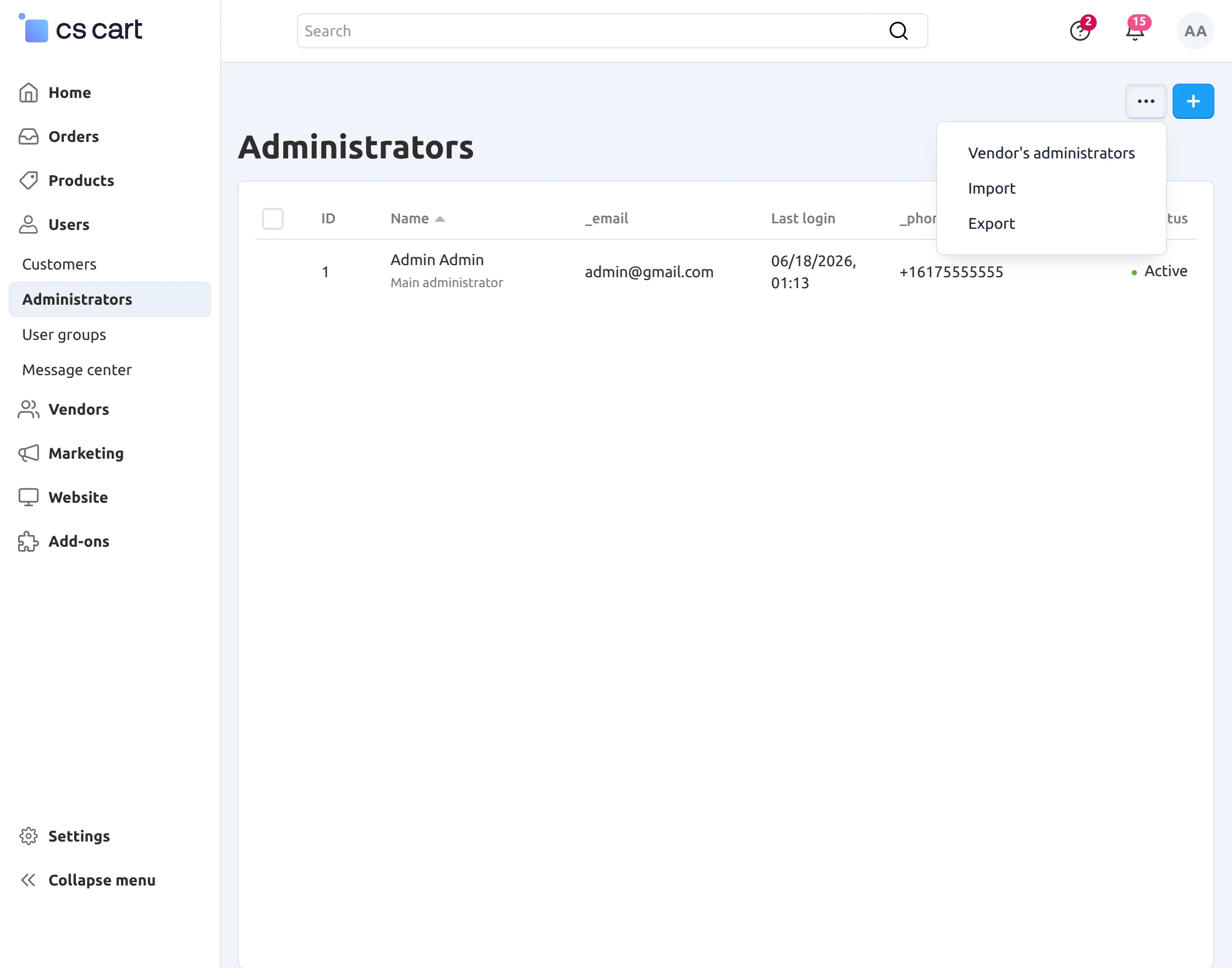Screen dimensions: 1232x968
Task: Open notifications bell with 15 badge
Action: (x=1135, y=31)
